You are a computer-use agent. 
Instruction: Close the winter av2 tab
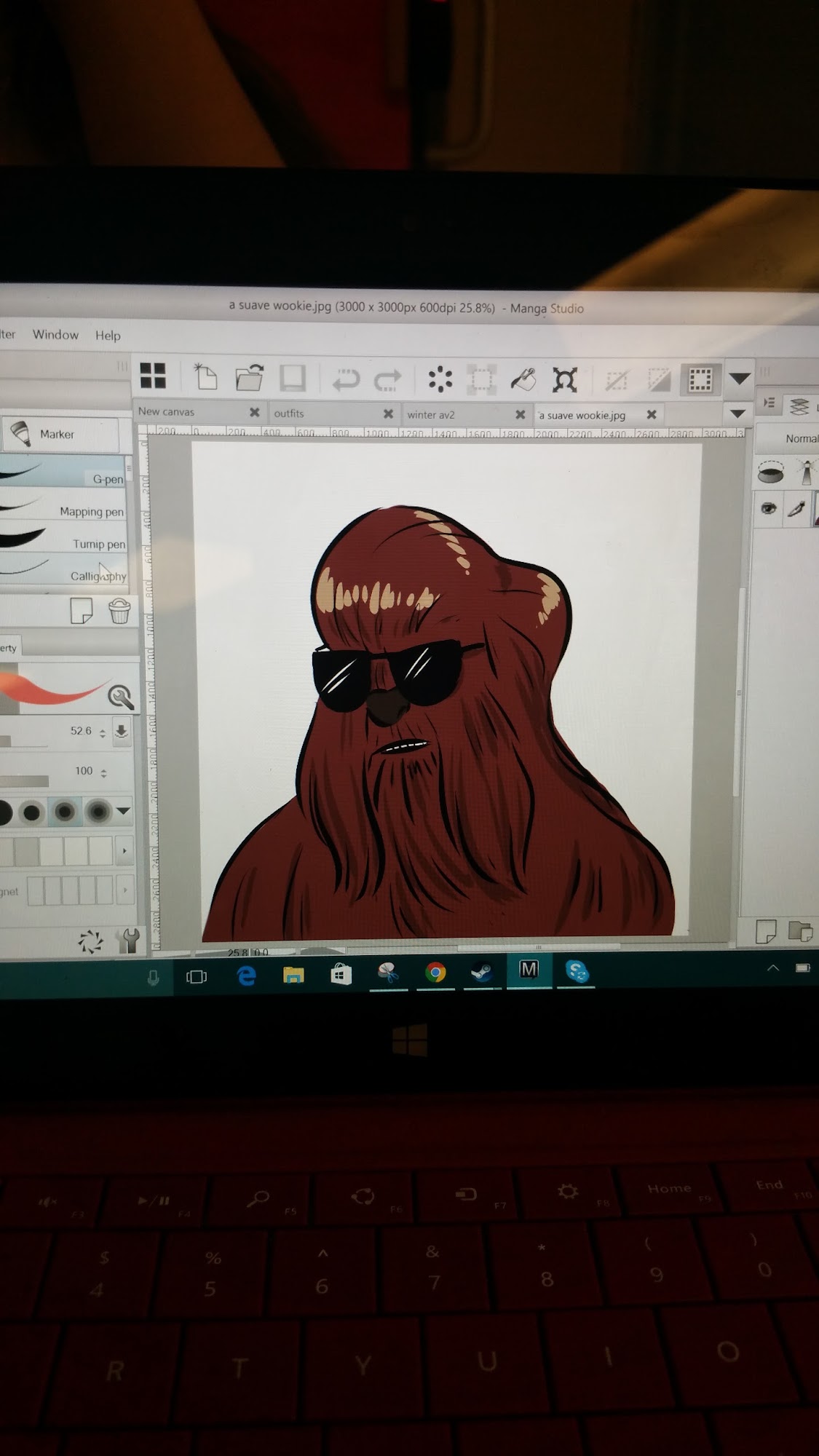520,414
